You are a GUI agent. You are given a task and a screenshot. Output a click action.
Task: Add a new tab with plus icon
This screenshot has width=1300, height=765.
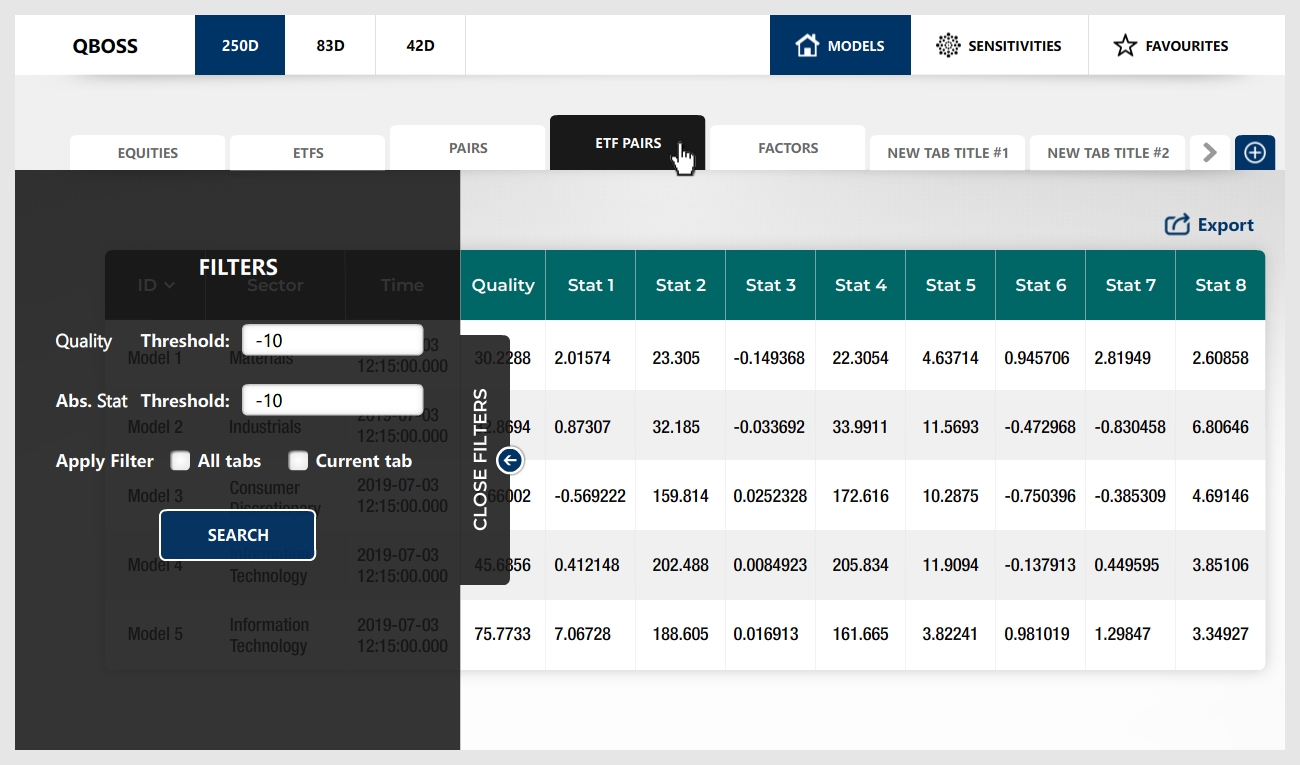click(1255, 153)
